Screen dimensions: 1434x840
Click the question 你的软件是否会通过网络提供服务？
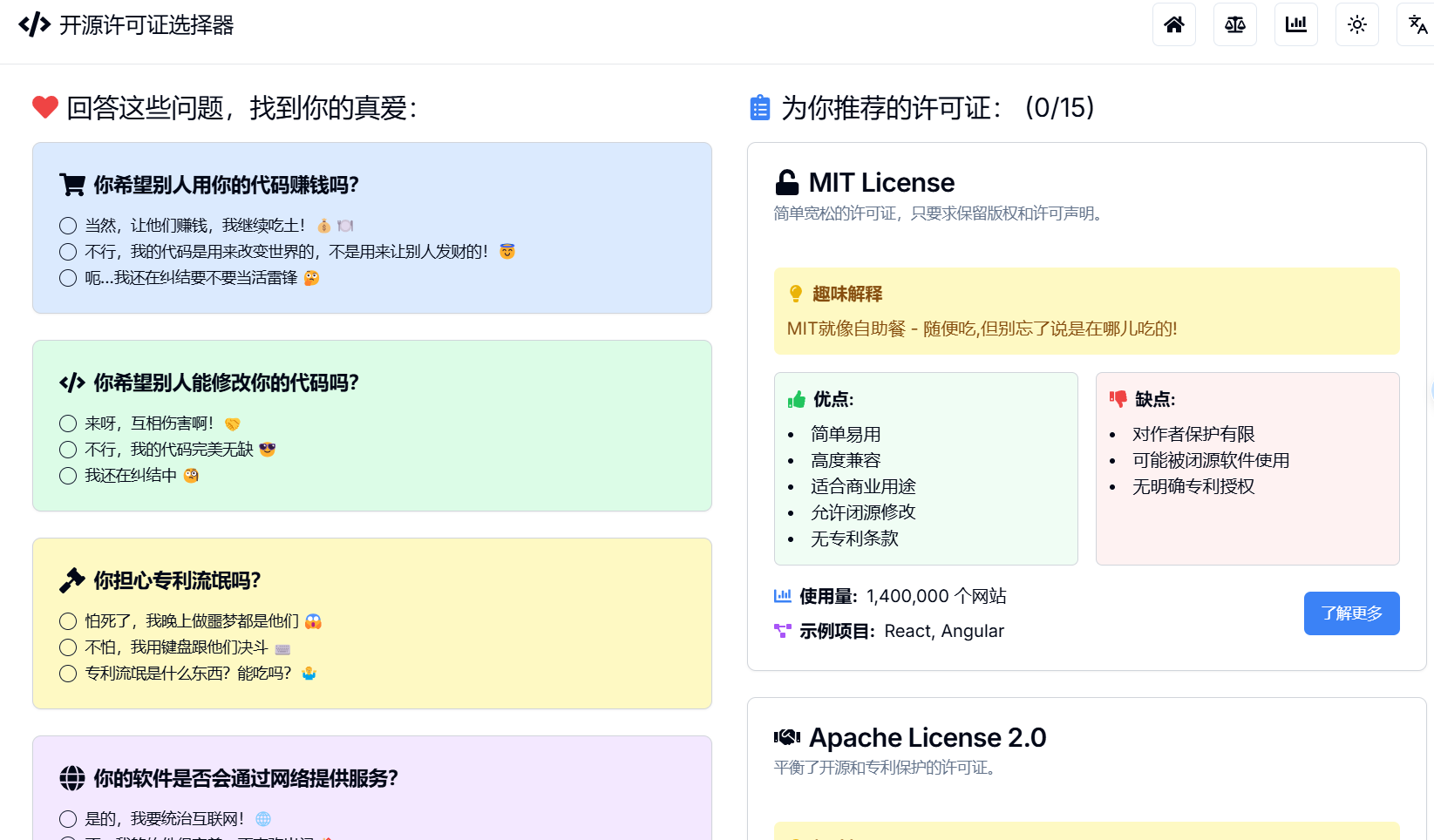[246, 778]
